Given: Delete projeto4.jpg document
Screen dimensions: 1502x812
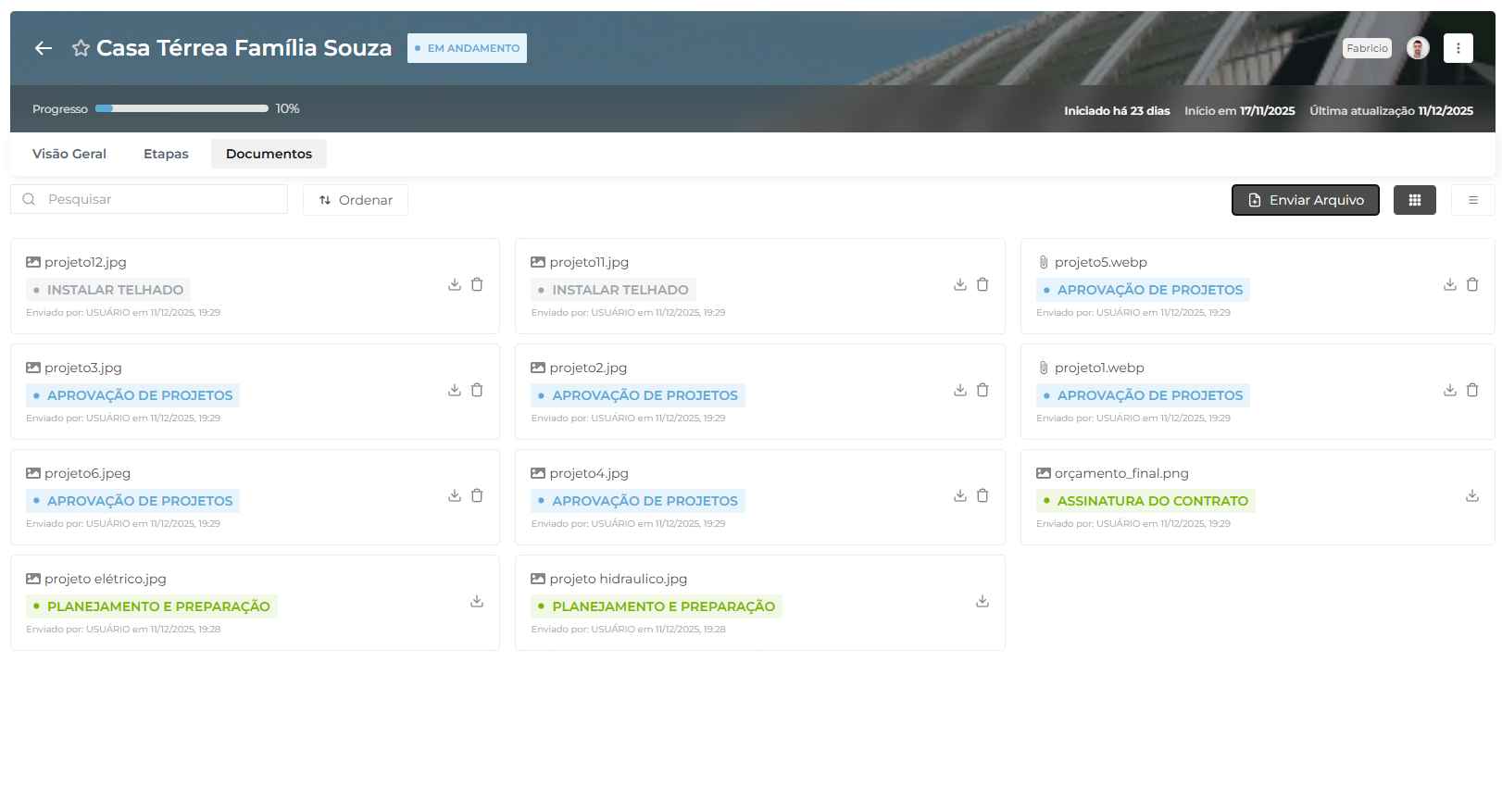Looking at the screenshot, I should click(983, 495).
